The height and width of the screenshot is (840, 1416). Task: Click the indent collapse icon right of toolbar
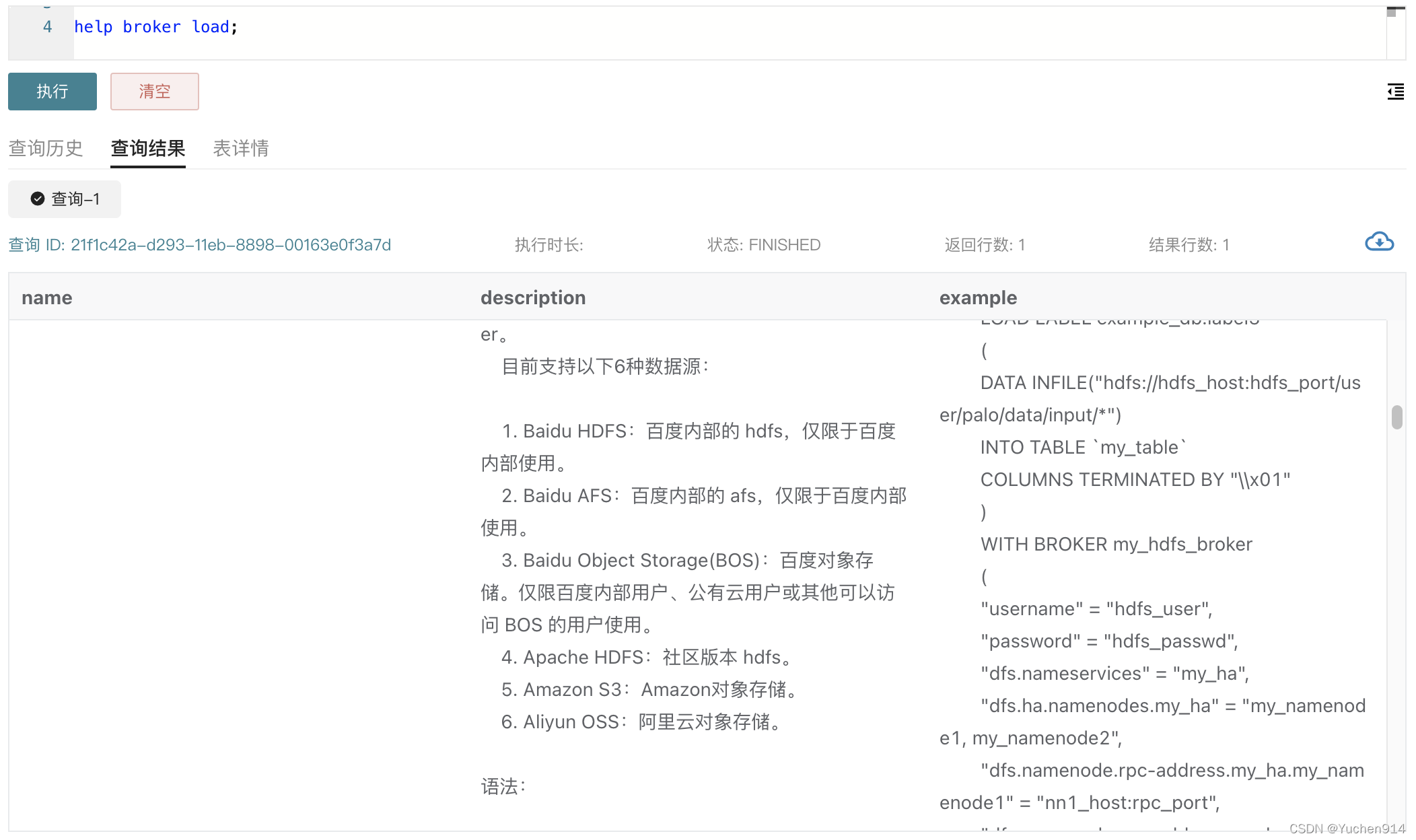click(1395, 92)
